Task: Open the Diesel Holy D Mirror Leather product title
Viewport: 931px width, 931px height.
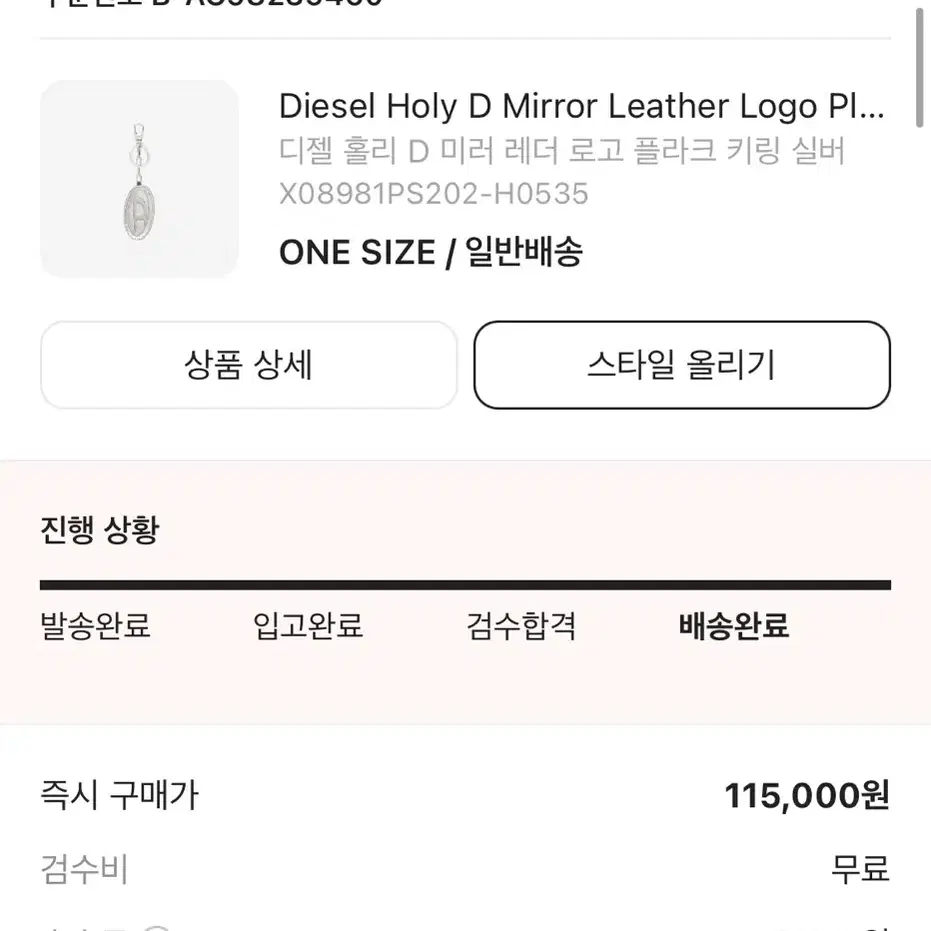Action: (582, 107)
